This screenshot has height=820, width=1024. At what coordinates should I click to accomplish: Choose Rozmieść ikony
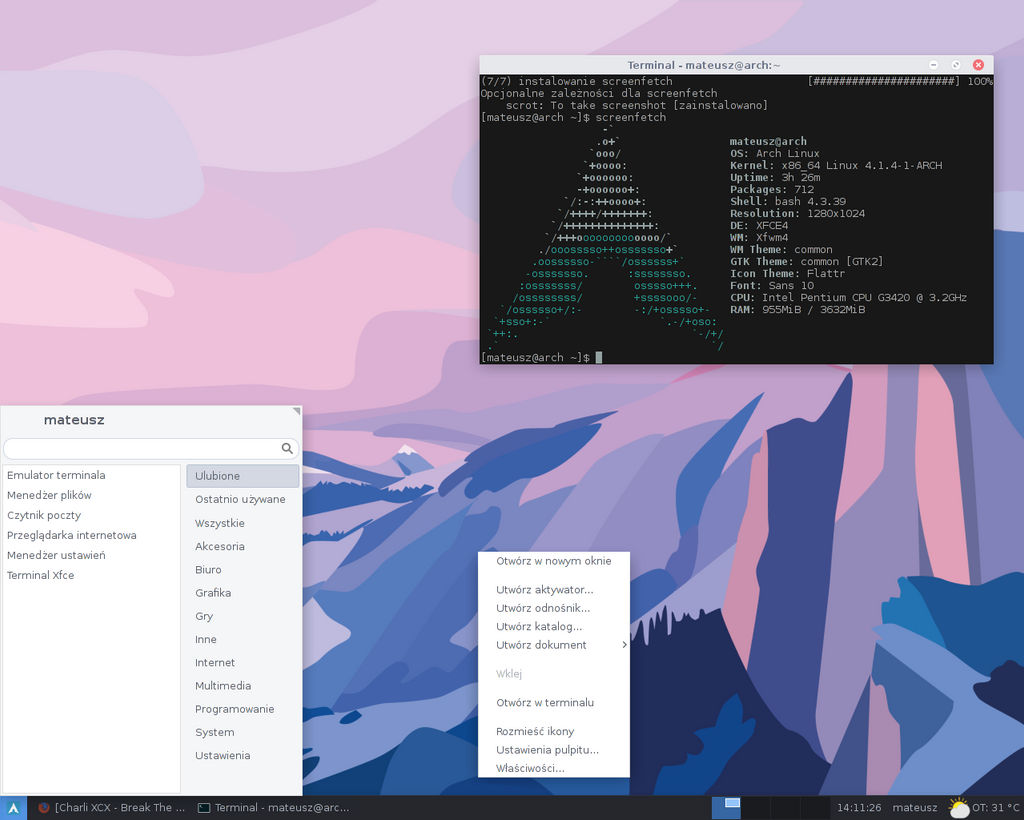(x=554, y=731)
